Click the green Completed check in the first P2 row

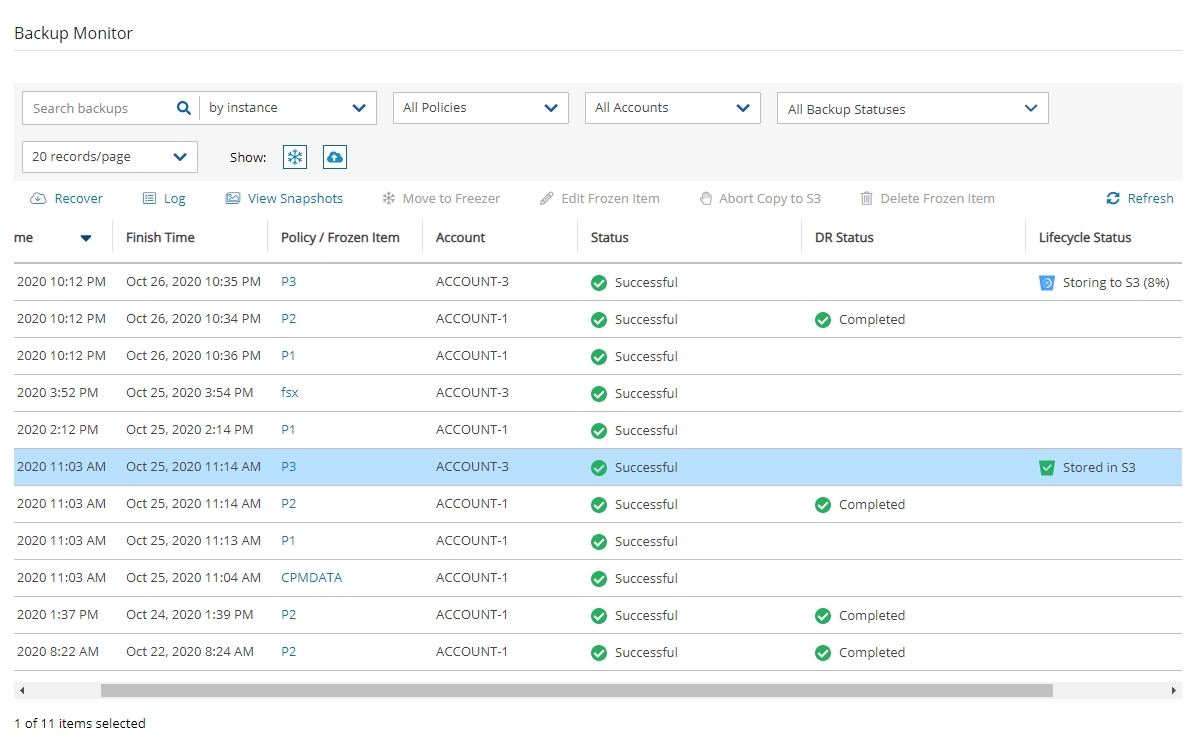tap(823, 320)
